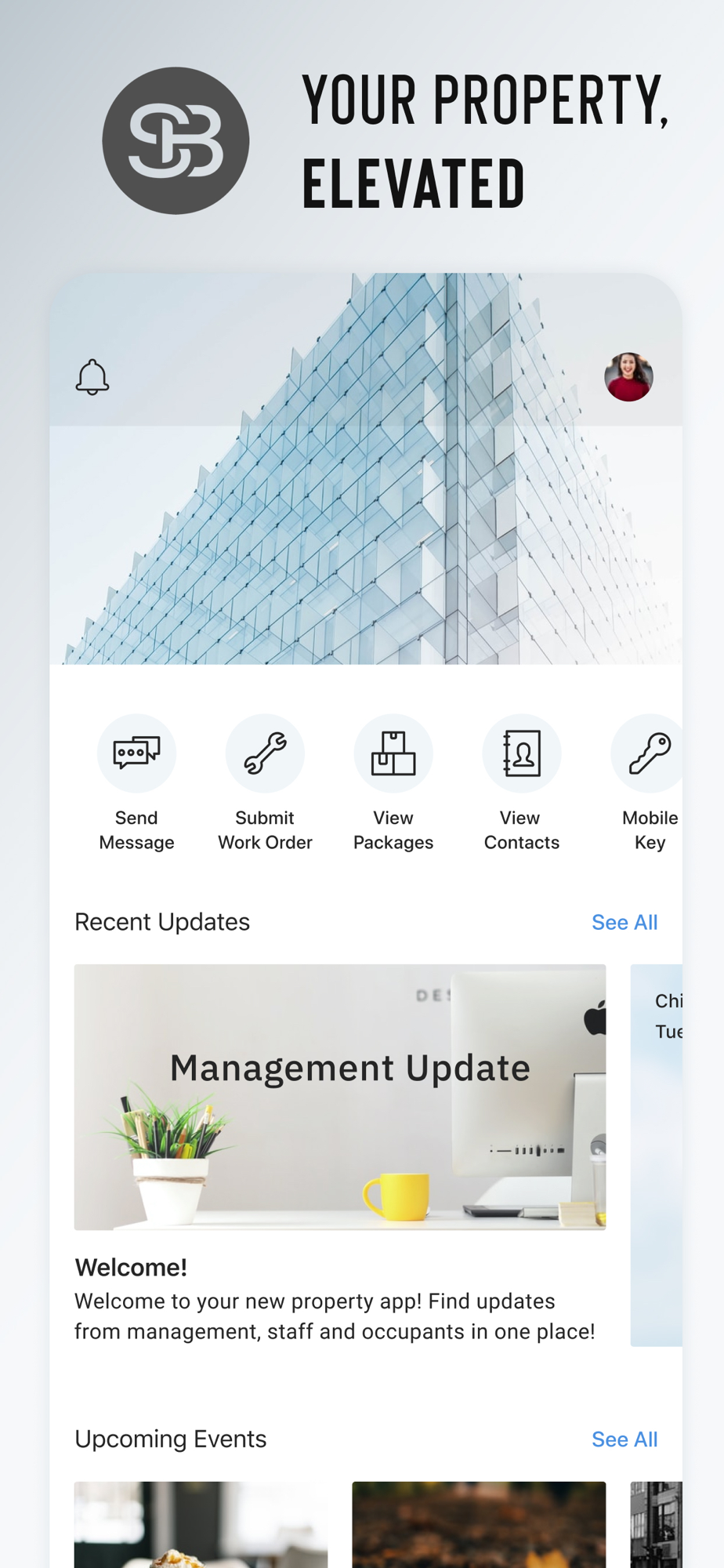Open the Welcome! update post title
This screenshot has width=724, height=1568.
point(131,1267)
